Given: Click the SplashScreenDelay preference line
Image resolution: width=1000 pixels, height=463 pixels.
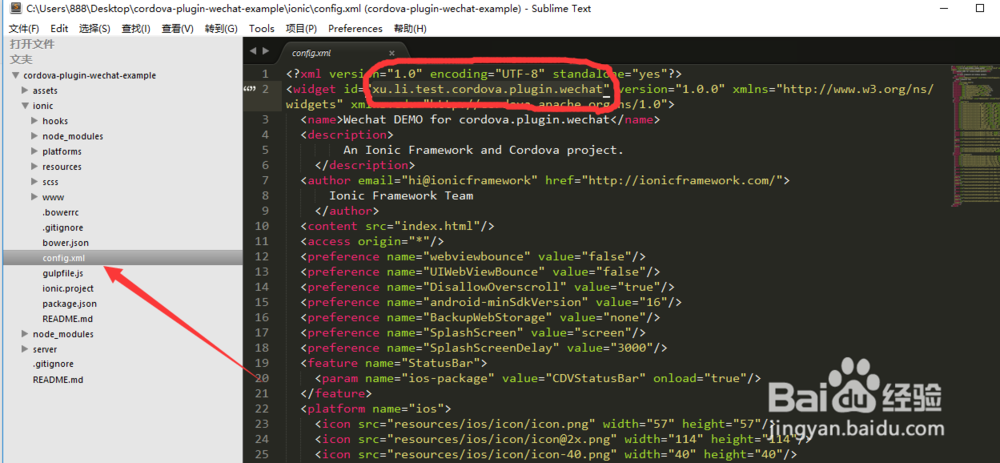Looking at the screenshot, I should pos(483,348).
